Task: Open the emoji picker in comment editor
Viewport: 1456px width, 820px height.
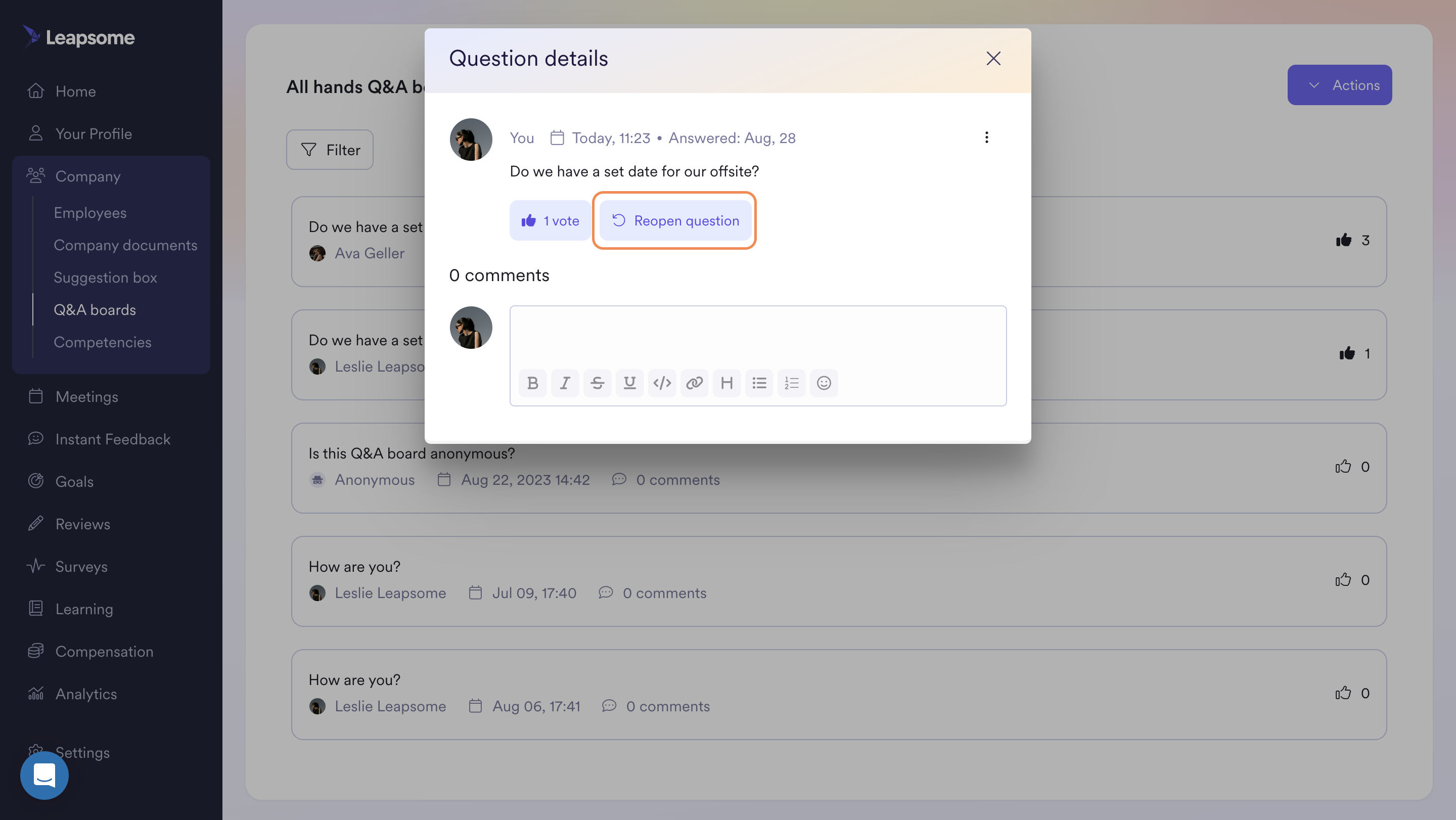Action: click(824, 383)
